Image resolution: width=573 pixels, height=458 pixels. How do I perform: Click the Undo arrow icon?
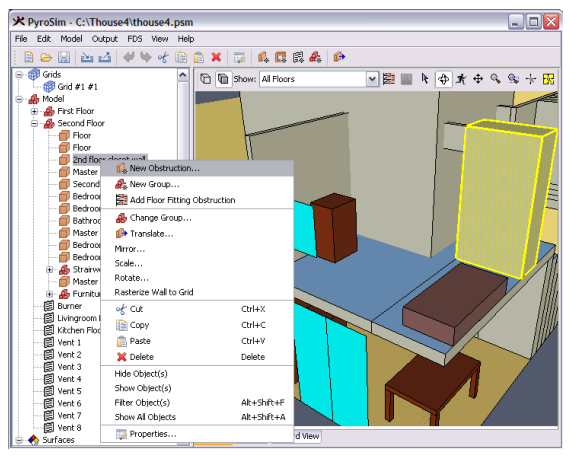point(129,57)
